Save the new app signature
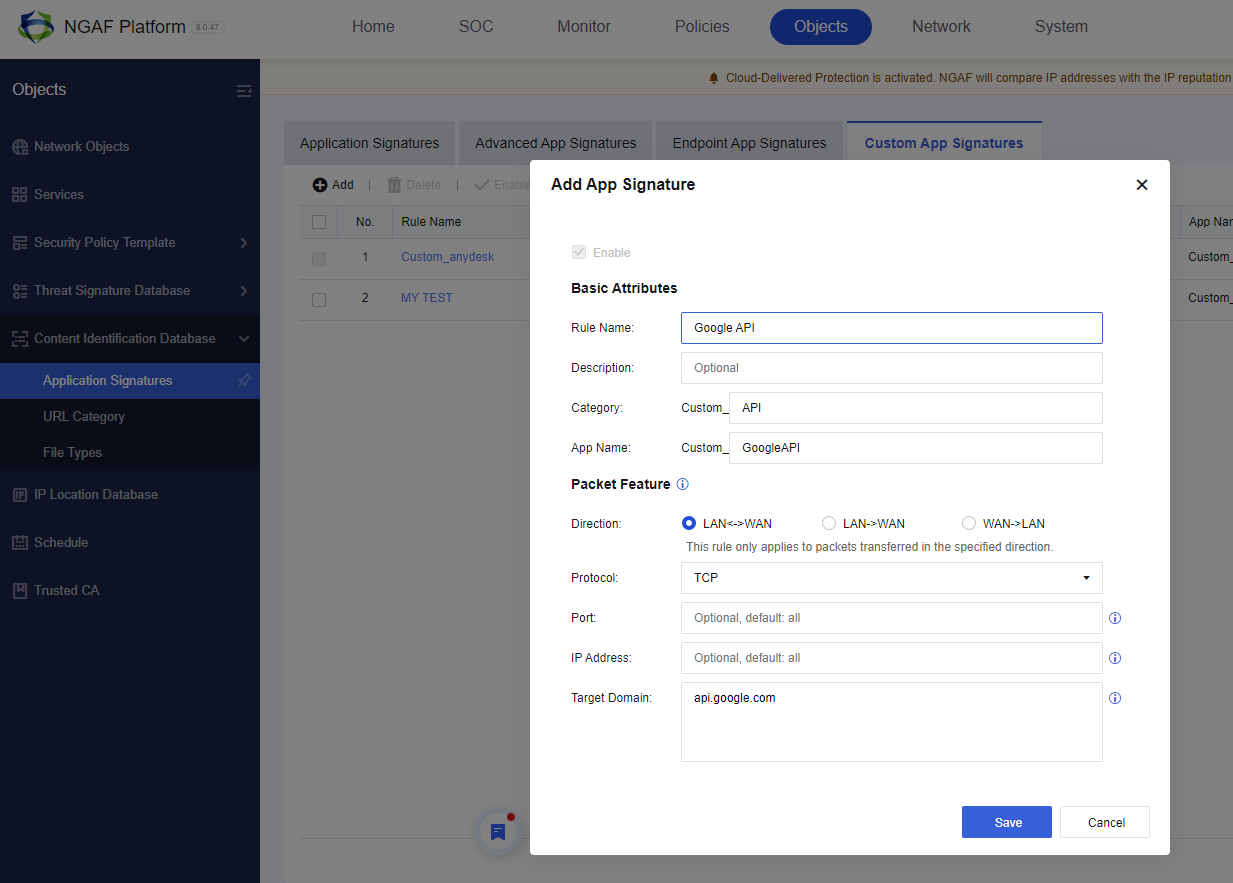1233x883 pixels. (x=1007, y=822)
